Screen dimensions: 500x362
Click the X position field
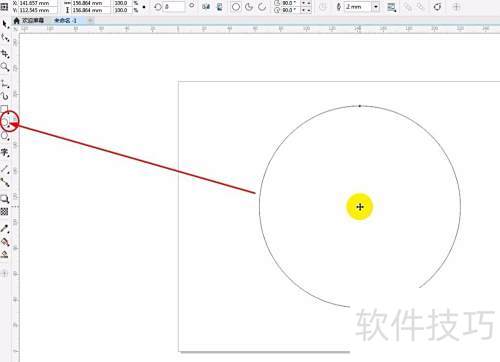click(38, 3)
